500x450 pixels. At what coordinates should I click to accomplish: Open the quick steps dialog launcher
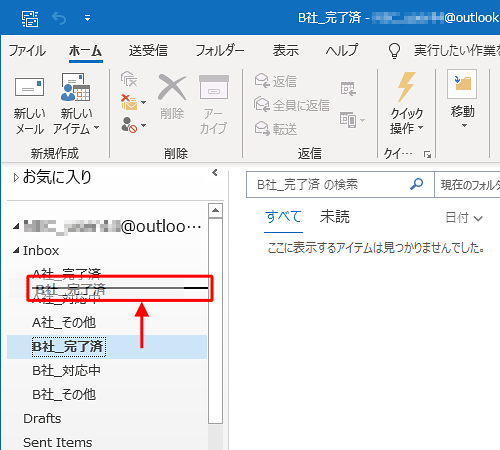[427, 154]
